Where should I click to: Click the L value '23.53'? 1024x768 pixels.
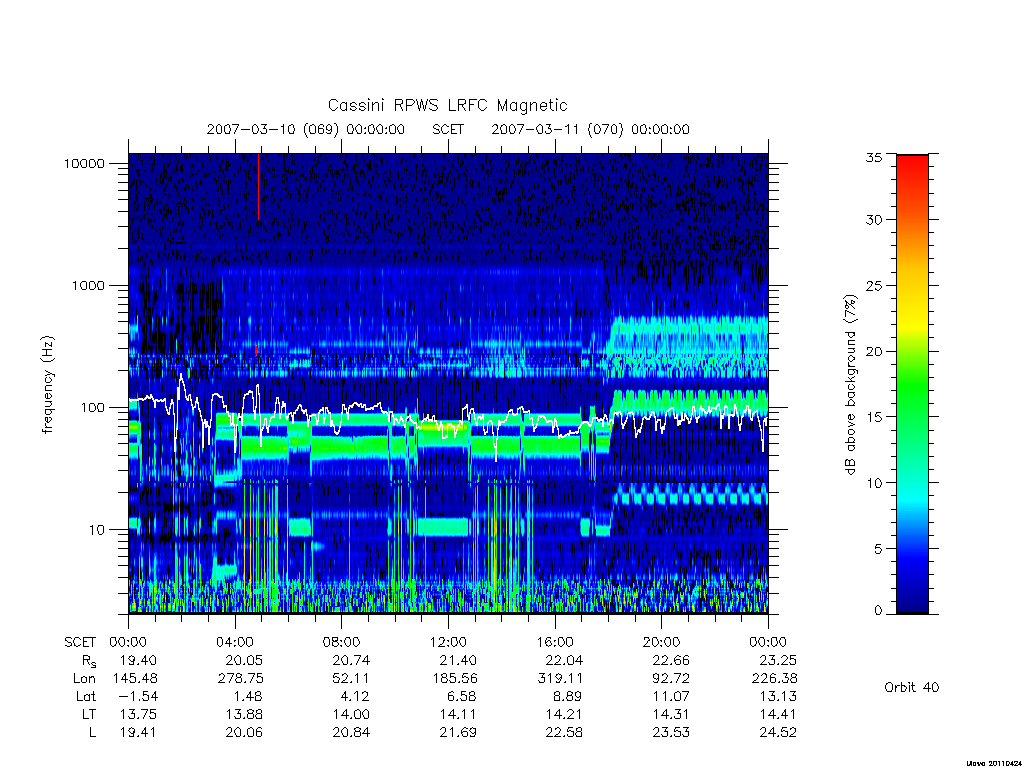671,733
